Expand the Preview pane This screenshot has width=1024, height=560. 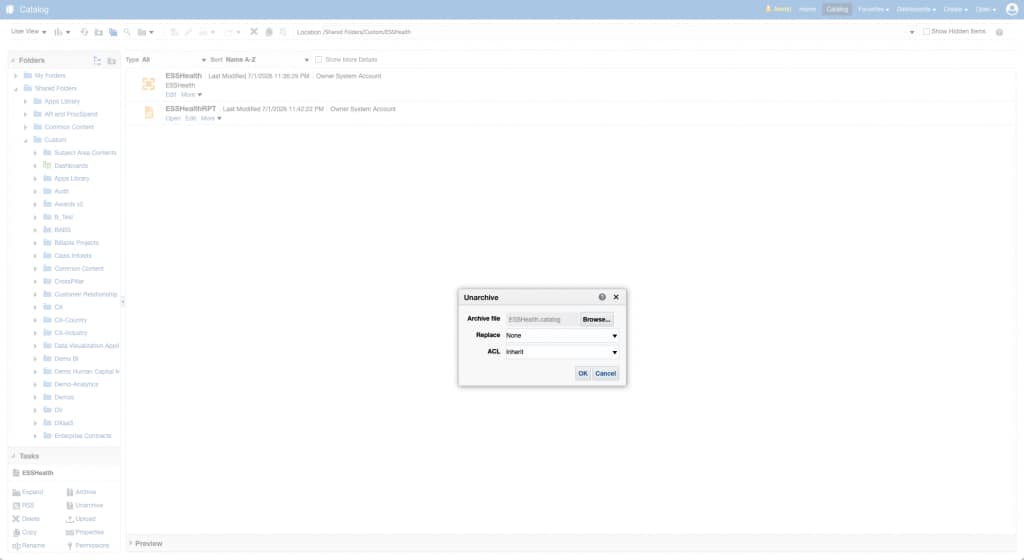click(x=131, y=543)
